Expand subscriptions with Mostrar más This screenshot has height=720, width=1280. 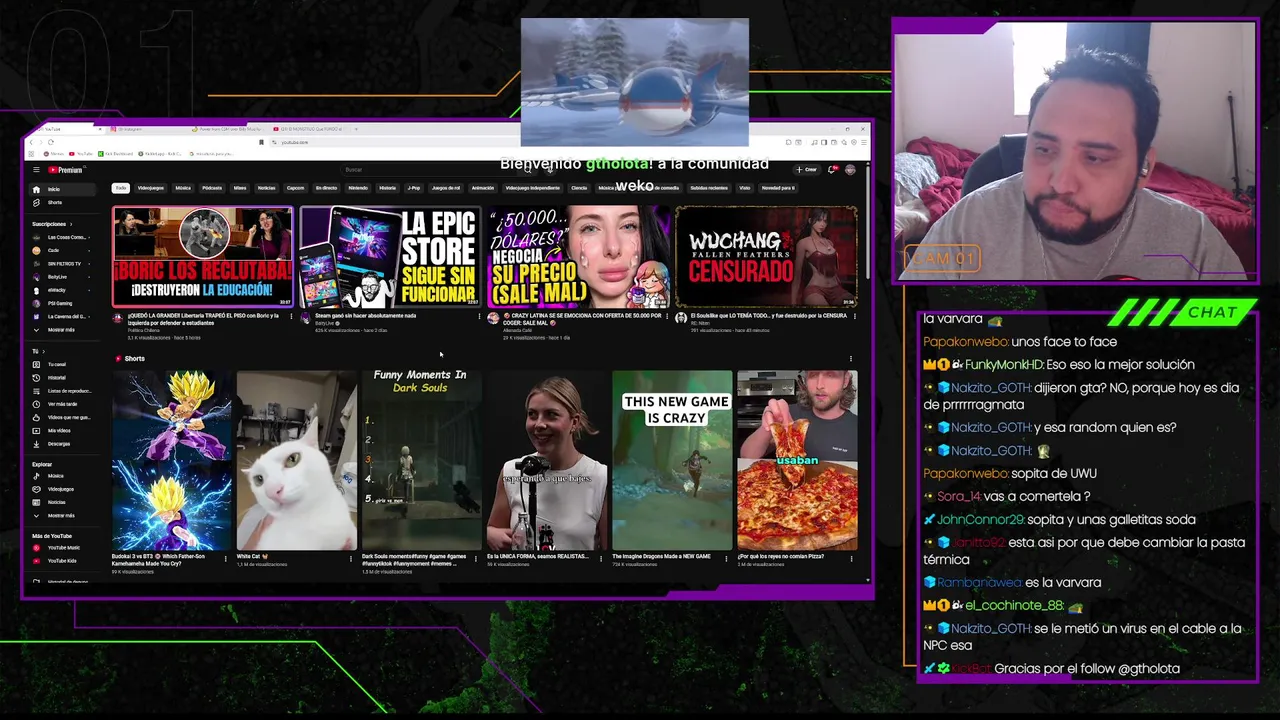click(x=62, y=329)
